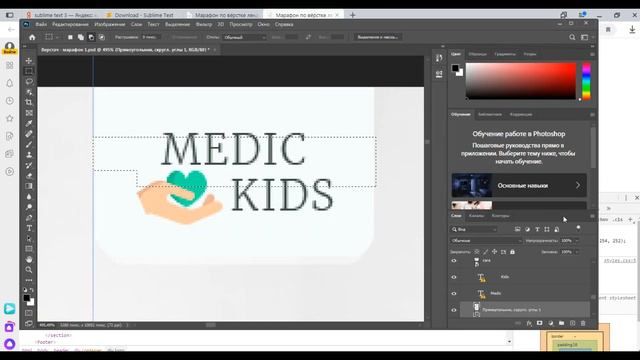Select the Brush tool
This screenshot has height=360, width=640.
tap(29, 144)
